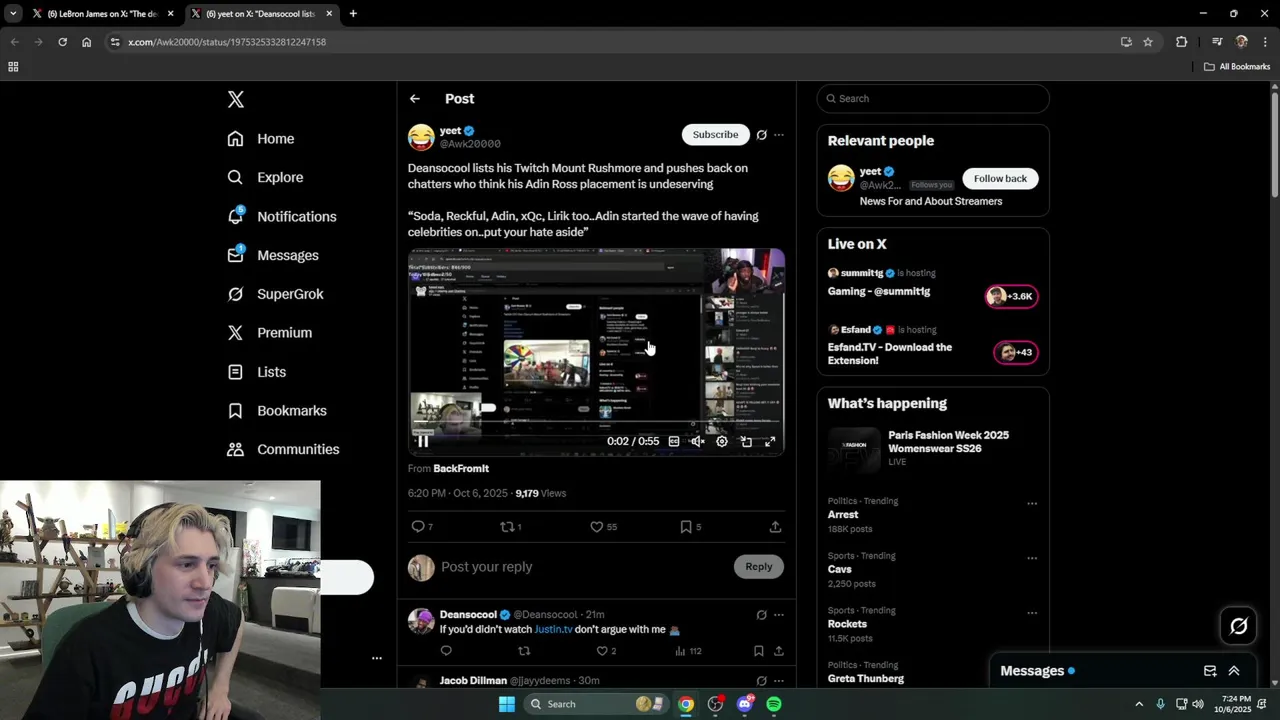Expand the Messages drawer
Screen dimensions: 1280x720
(1234, 671)
